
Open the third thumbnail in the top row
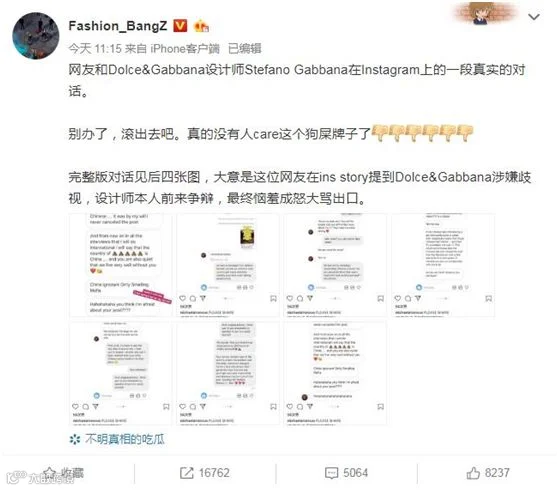[335, 265]
